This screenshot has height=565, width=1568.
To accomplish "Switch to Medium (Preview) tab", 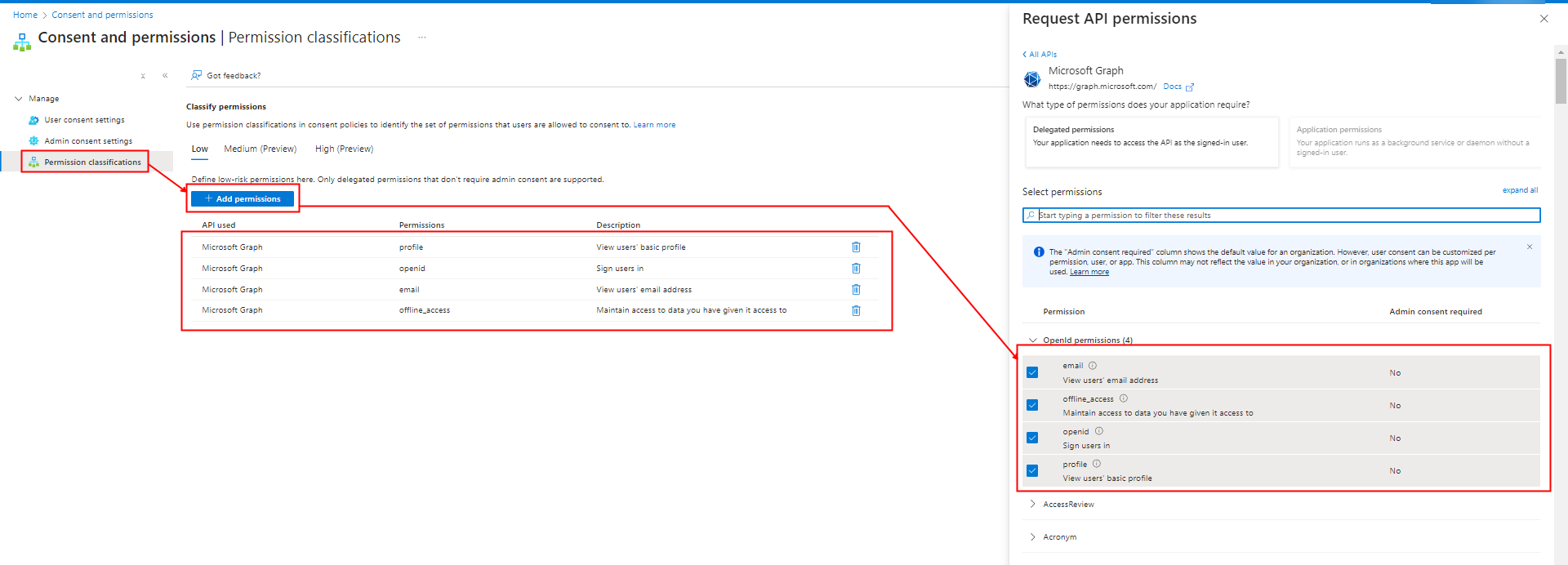I will click(260, 149).
